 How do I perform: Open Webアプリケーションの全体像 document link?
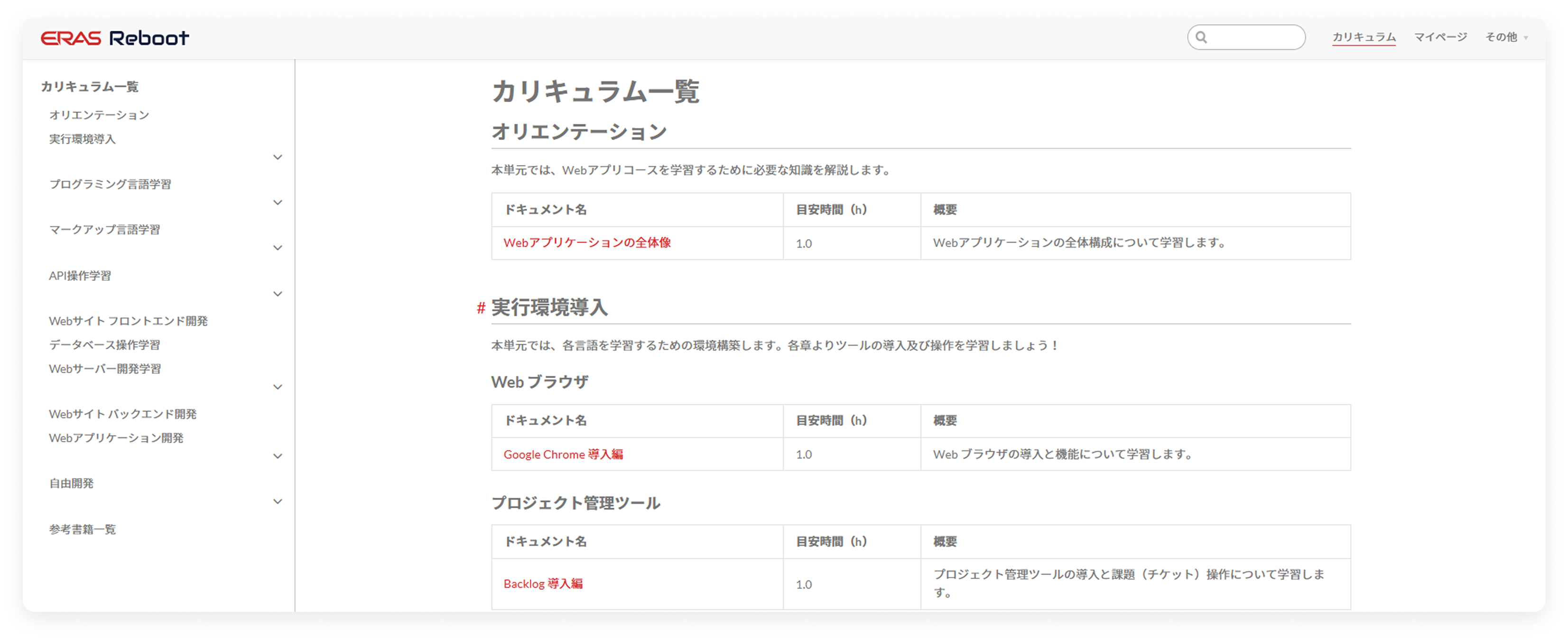[x=587, y=242]
